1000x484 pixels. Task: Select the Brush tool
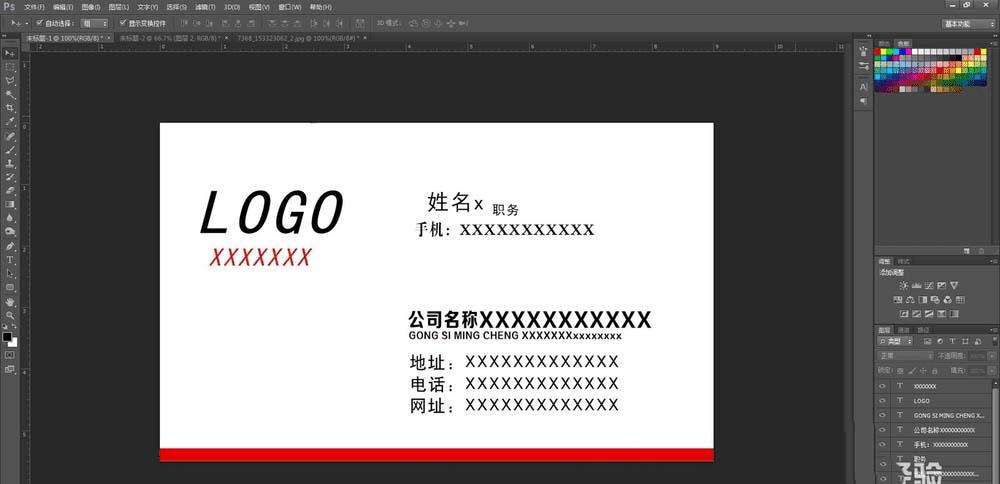(10, 149)
